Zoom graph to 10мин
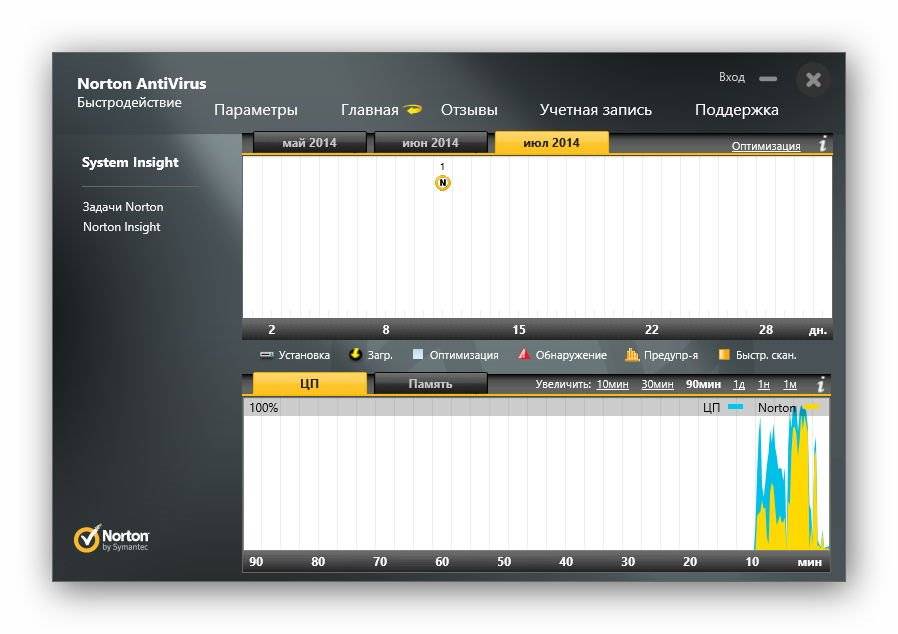898x634 pixels. (612, 384)
